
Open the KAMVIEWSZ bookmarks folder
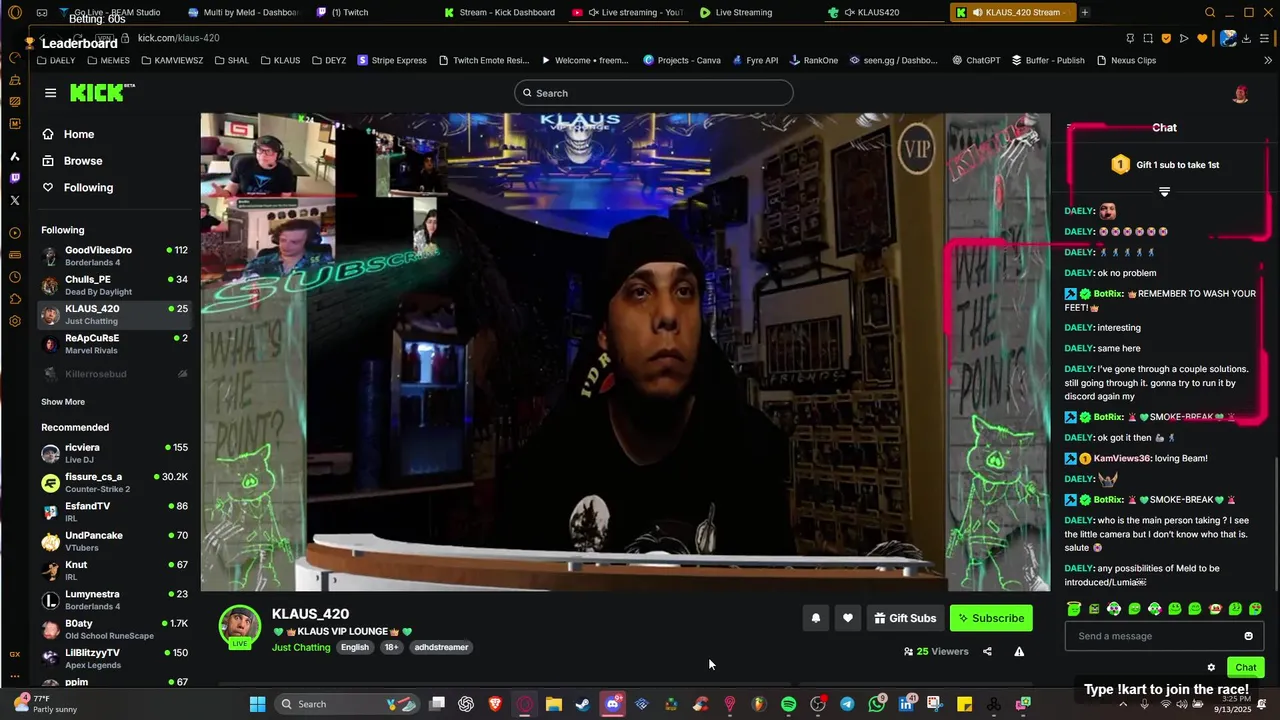coord(172,60)
